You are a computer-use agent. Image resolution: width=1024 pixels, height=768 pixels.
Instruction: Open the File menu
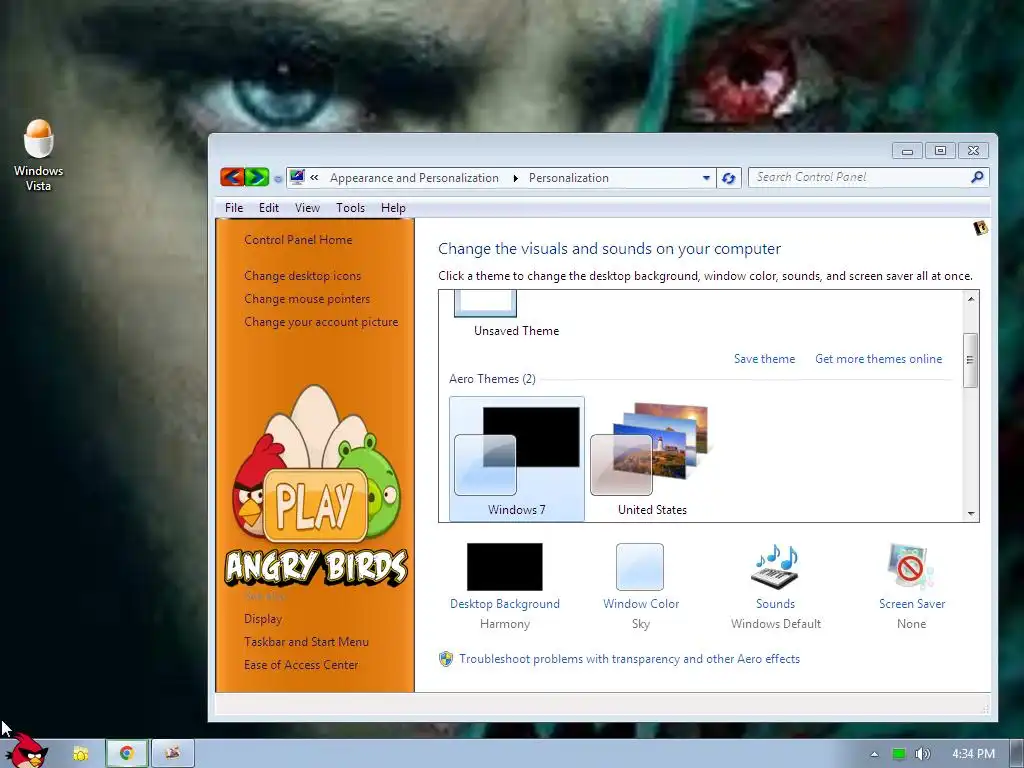click(x=234, y=208)
